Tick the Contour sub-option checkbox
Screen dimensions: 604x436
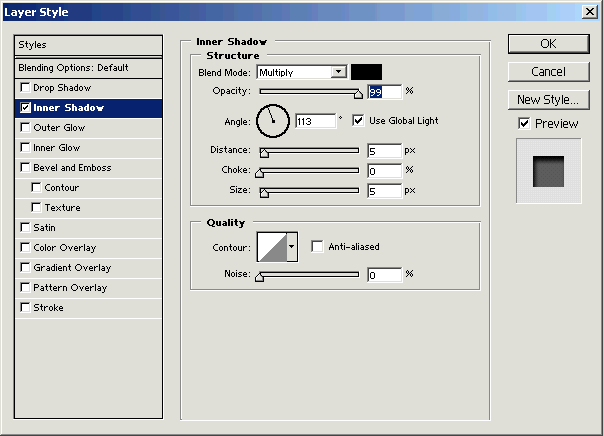click(36, 188)
